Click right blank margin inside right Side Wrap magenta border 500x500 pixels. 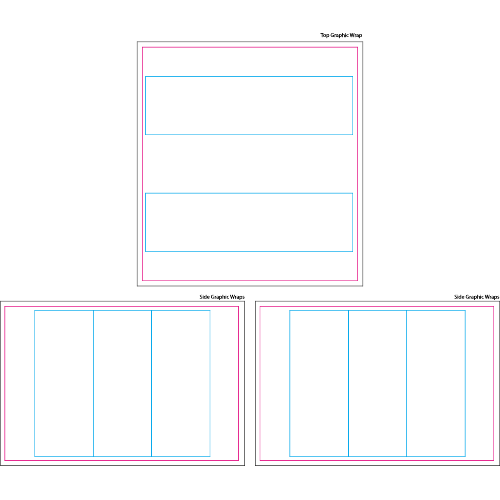479,383
